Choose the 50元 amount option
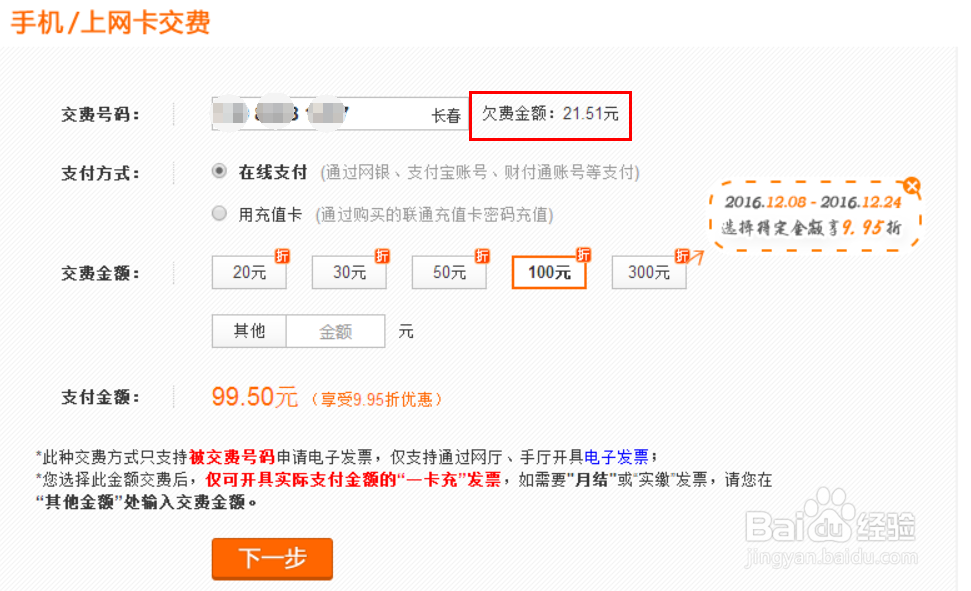971x591 pixels. (449, 273)
